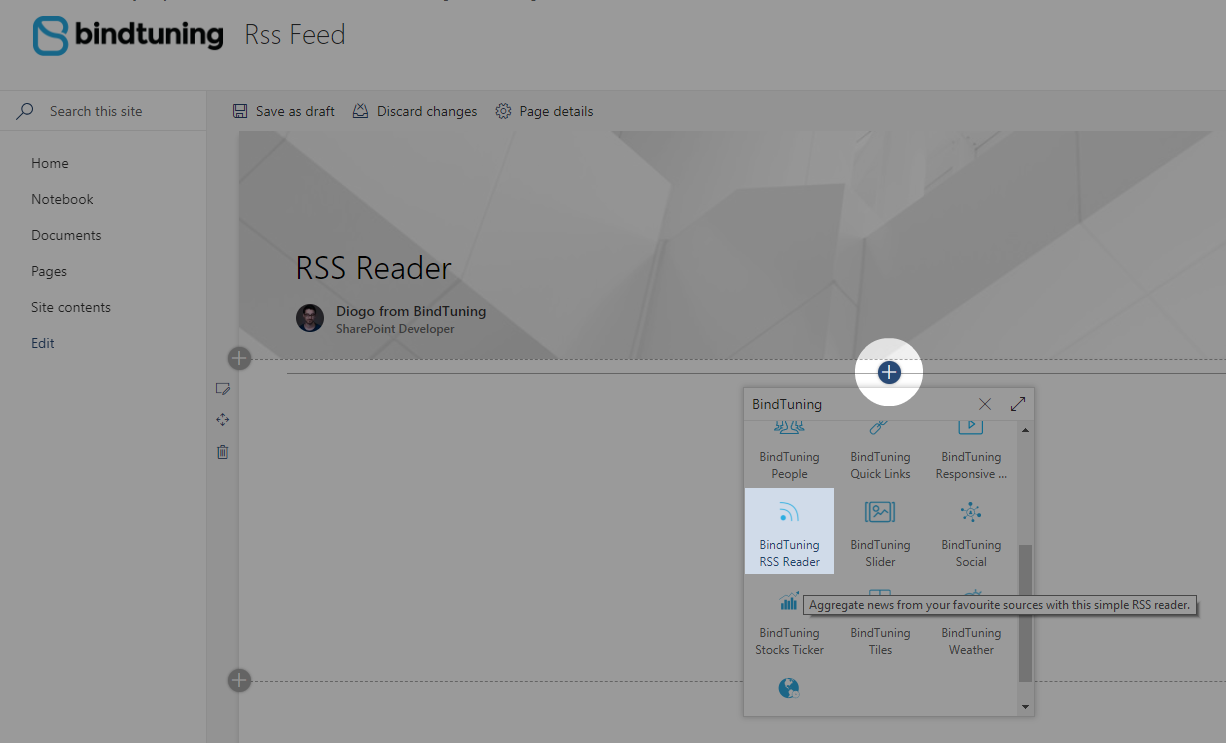Click Discard changes

pyautogui.click(x=415, y=111)
